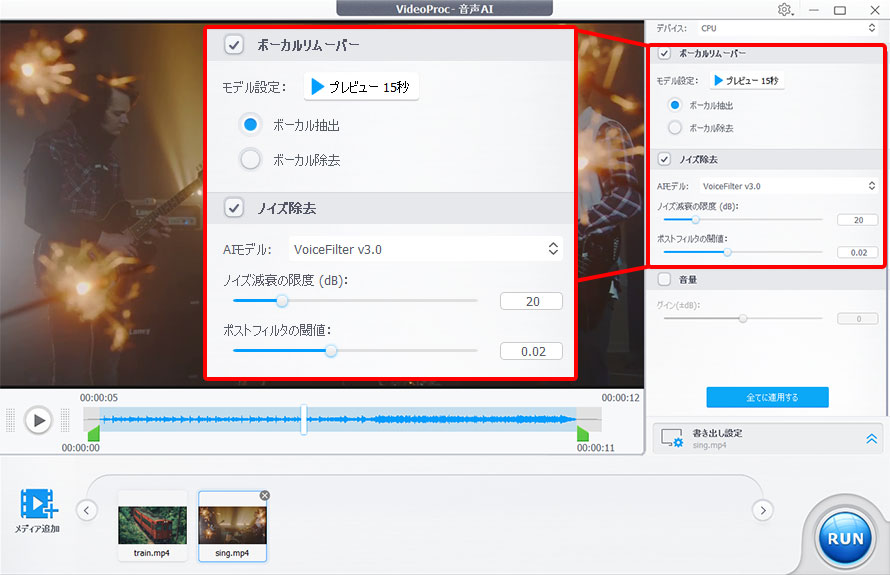The height and width of the screenshot is (575, 890).
Task: Click the 00:00:05 timestamp label
Action: point(99,398)
